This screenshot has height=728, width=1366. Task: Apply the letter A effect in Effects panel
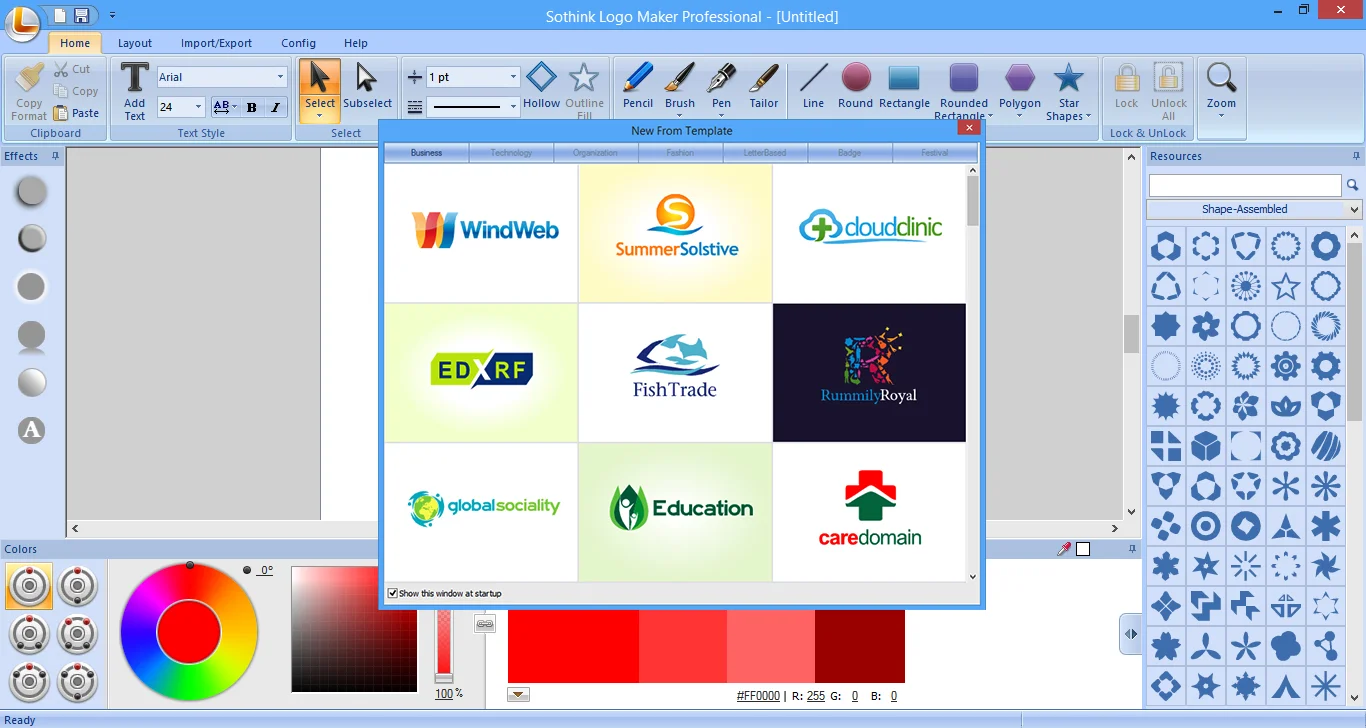click(x=32, y=431)
